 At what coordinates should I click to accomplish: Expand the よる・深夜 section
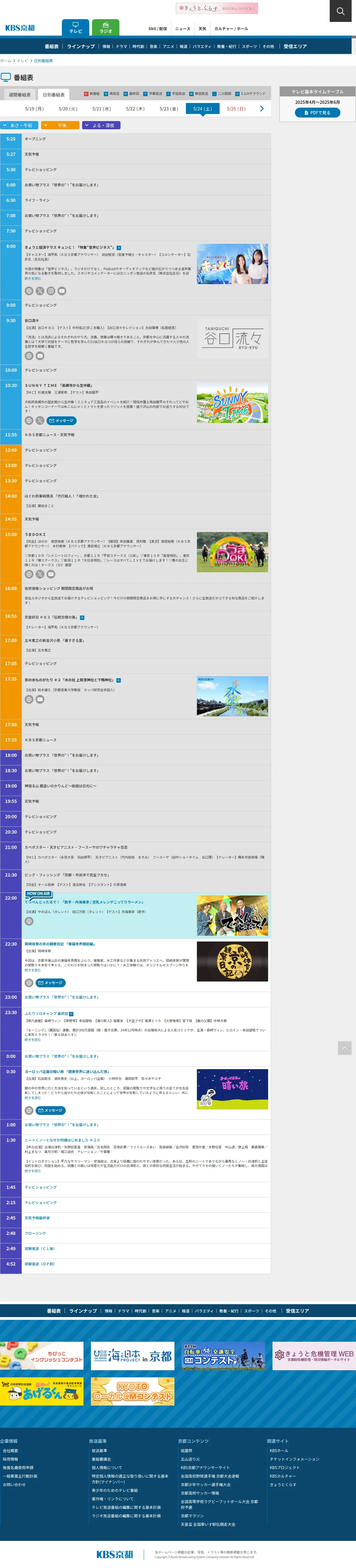point(102,125)
